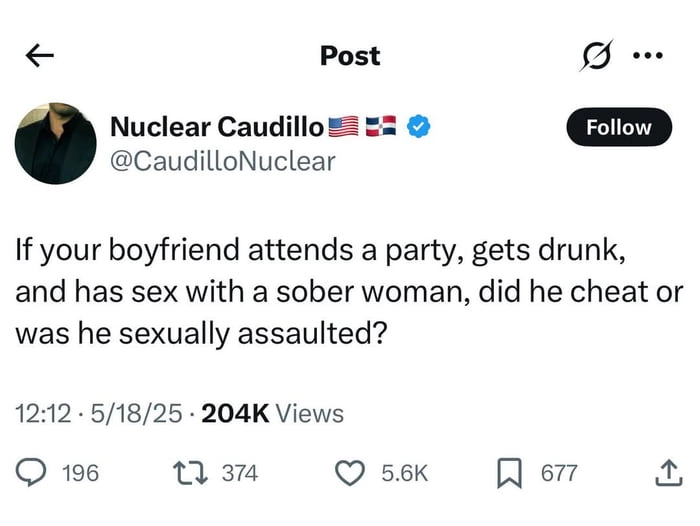The width and height of the screenshot is (700, 526).
Task: Open the @CaudilloNuclear handle link
Action: click(x=222, y=160)
